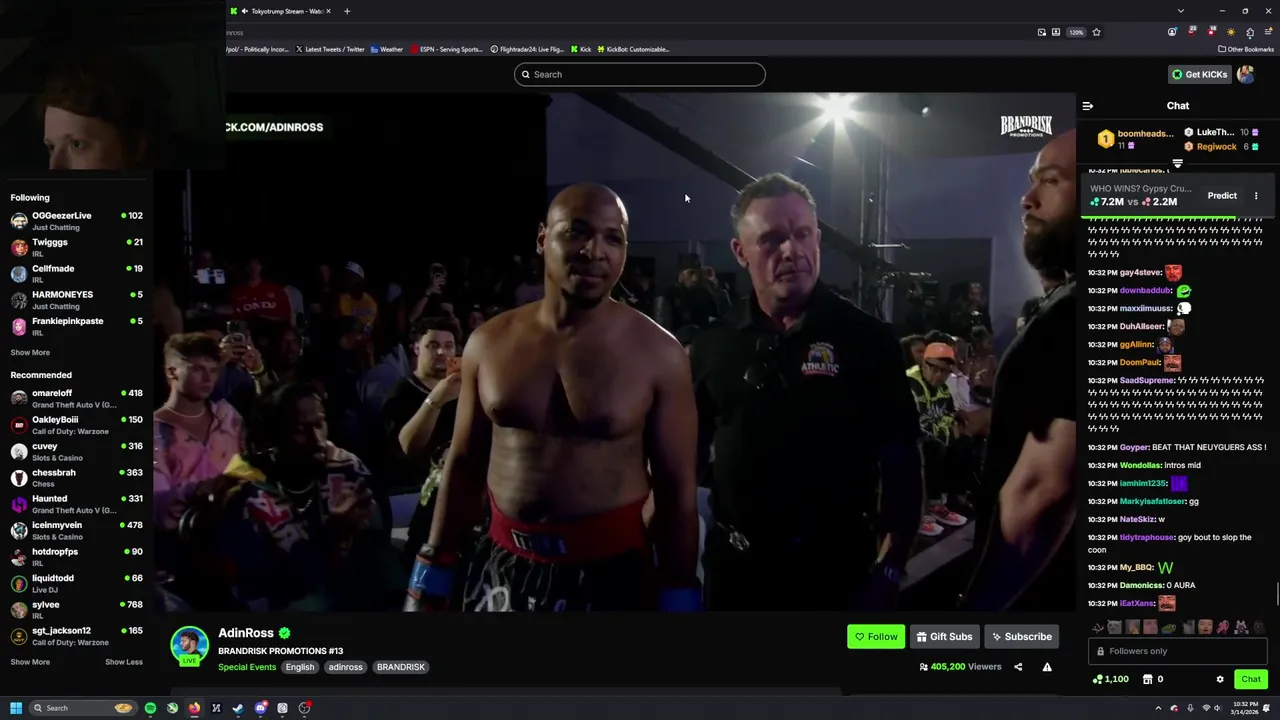
Task: Open Windows Start menu
Action: pos(15,708)
